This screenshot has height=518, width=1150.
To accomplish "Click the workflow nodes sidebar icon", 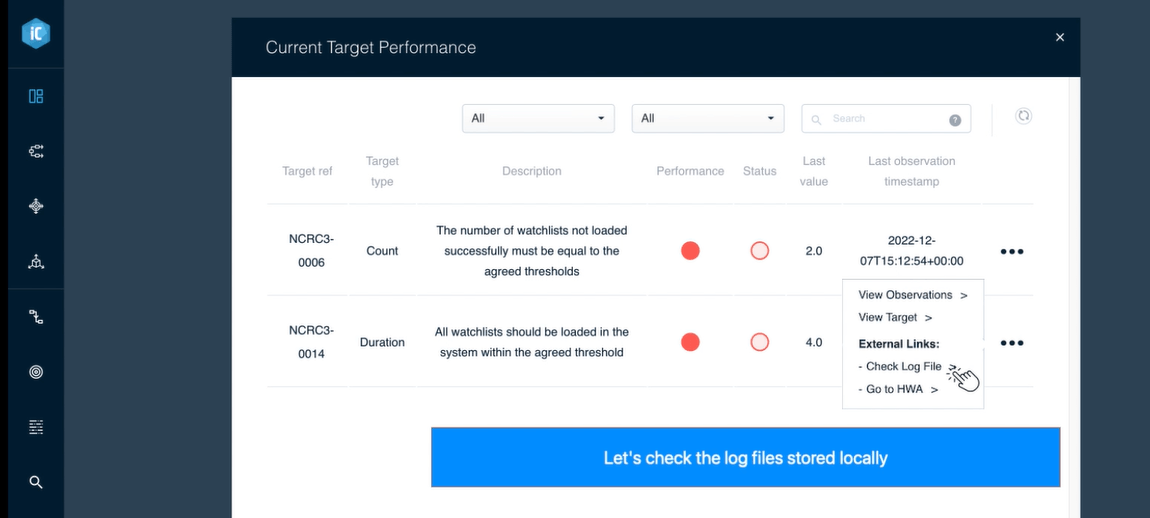I will [36, 151].
